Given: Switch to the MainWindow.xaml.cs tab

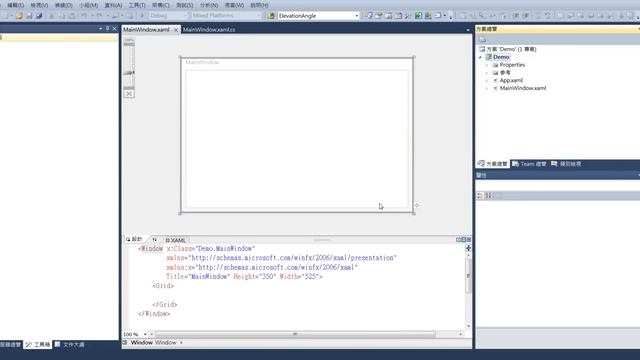Looking at the screenshot, I should pyautogui.click(x=209, y=30).
